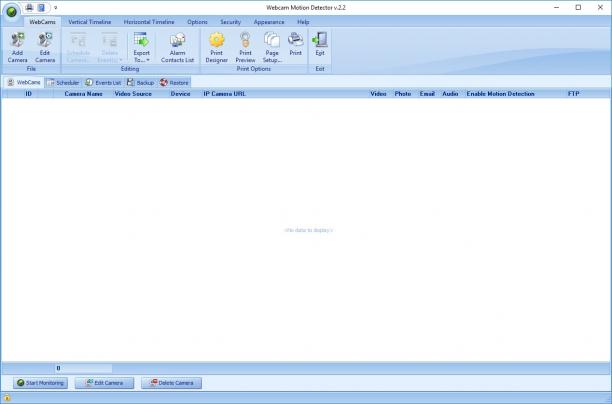This screenshot has height=404, width=612.
Task: Click the record count footer cell
Action: click(83, 368)
